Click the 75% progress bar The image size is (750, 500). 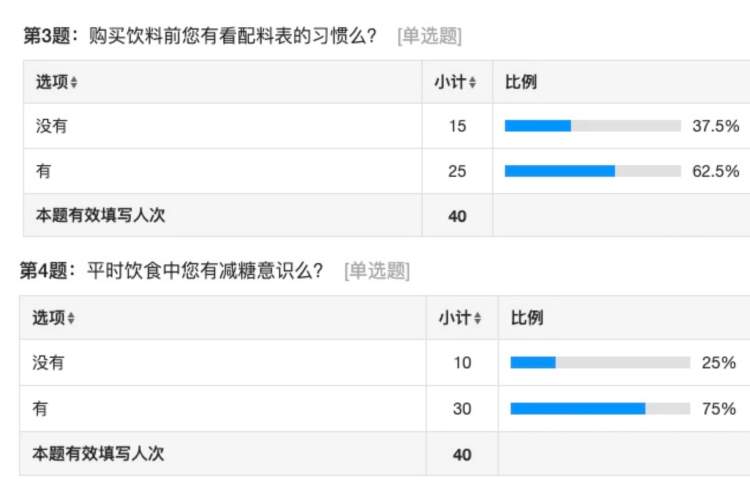pyautogui.click(x=600, y=408)
